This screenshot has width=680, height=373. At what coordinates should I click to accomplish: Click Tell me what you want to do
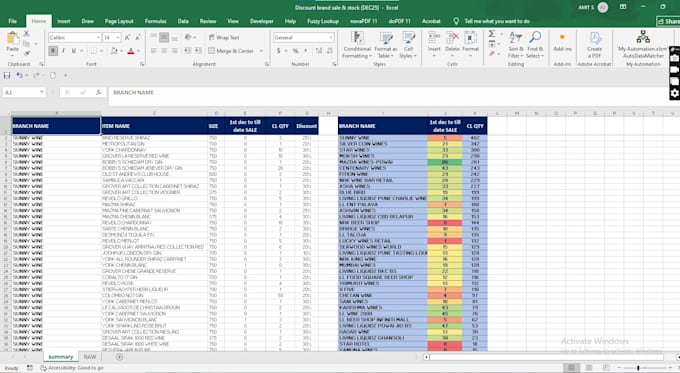497,21
